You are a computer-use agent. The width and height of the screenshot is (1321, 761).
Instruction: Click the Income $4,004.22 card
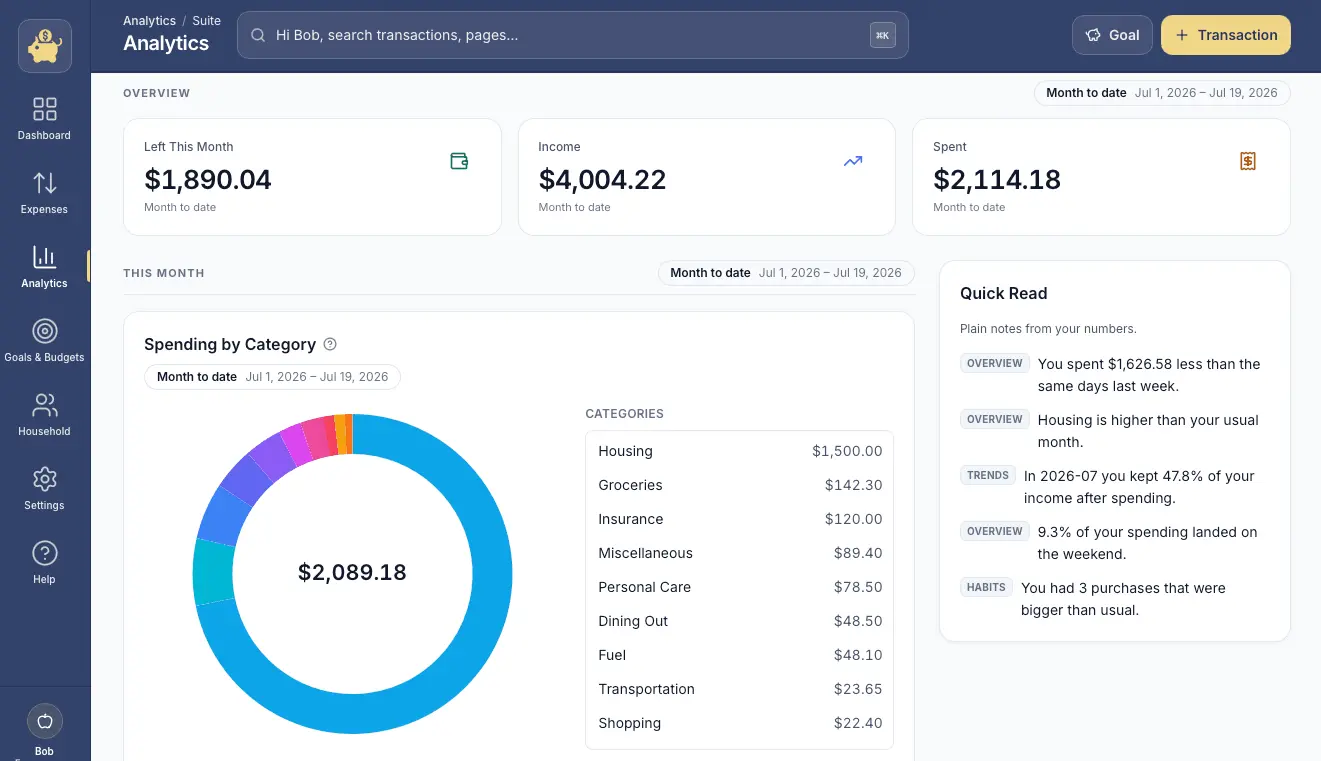[x=707, y=177]
